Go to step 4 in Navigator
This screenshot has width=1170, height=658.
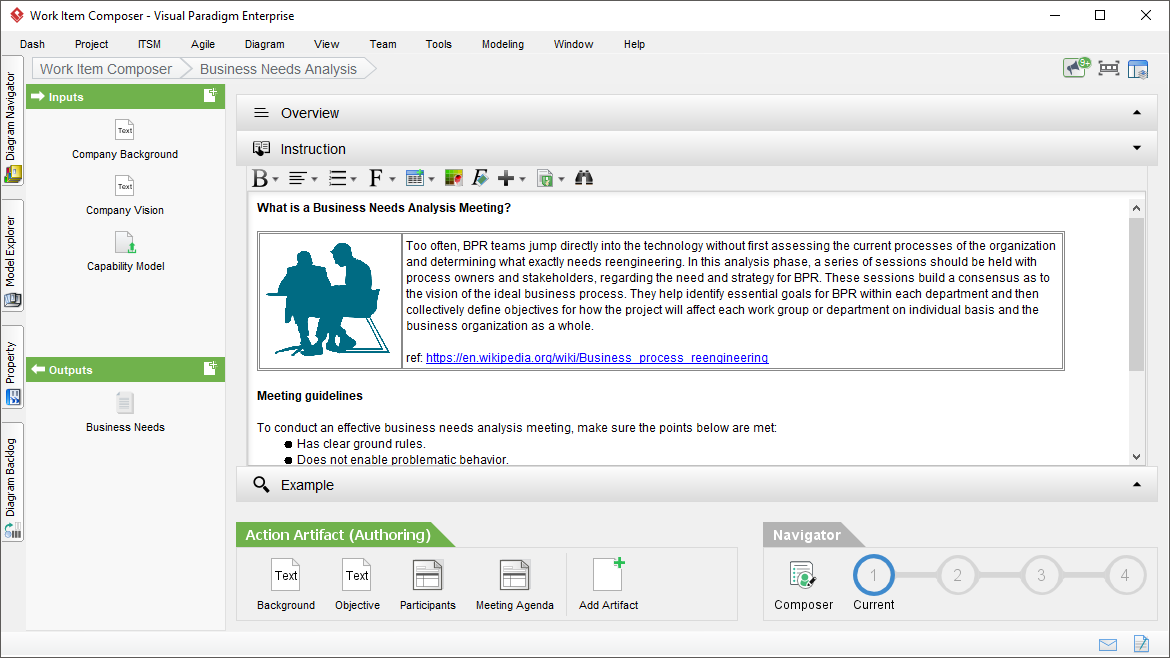point(1124,575)
